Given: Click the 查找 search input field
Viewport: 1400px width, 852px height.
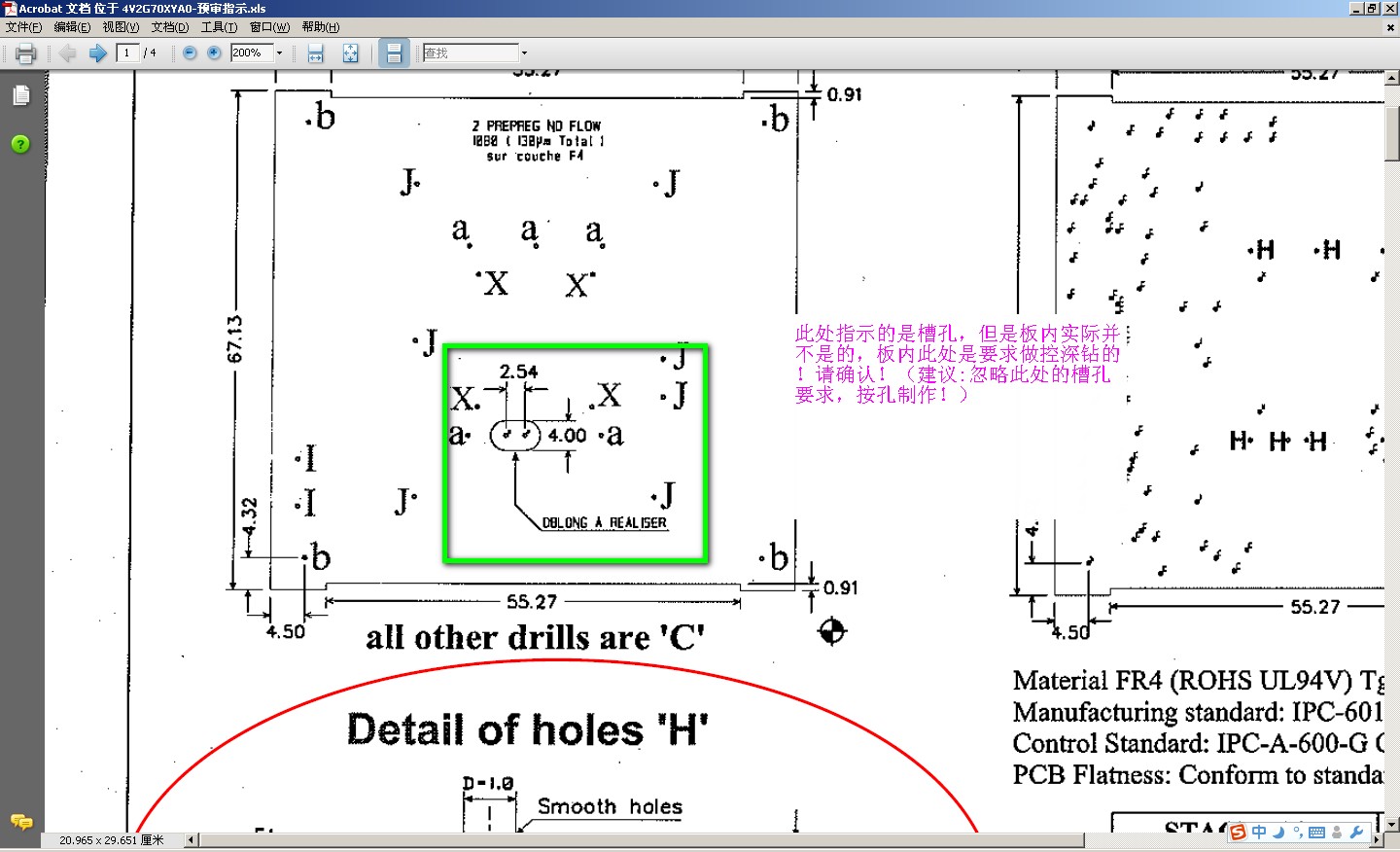Looking at the screenshot, I should point(471,53).
